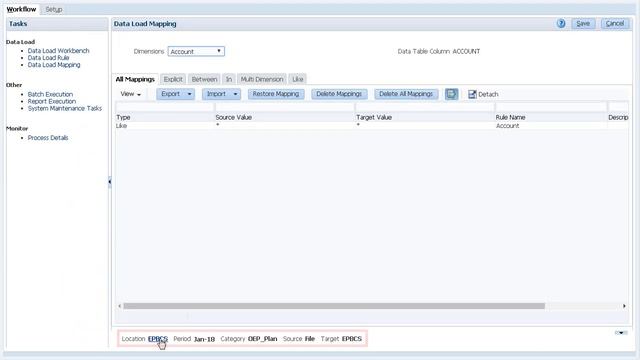Click the EPBCS Target value
Screen dimensions: 640x360
click(352, 339)
